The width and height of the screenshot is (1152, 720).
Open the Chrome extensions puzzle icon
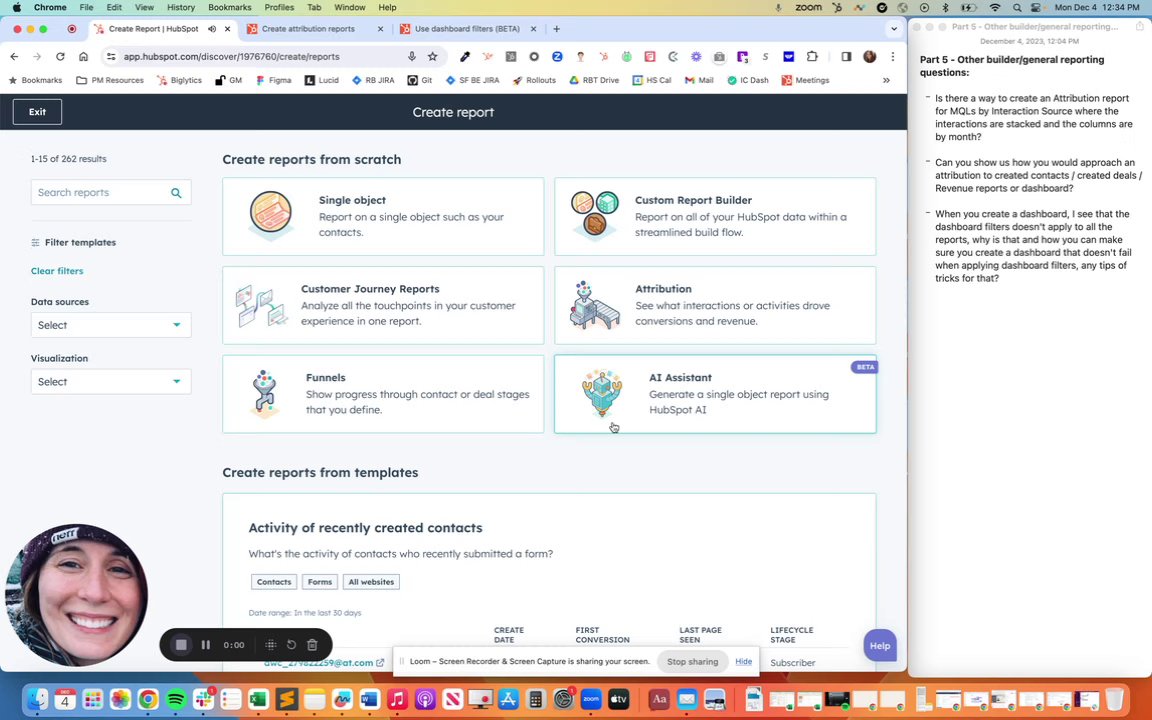tap(812, 57)
